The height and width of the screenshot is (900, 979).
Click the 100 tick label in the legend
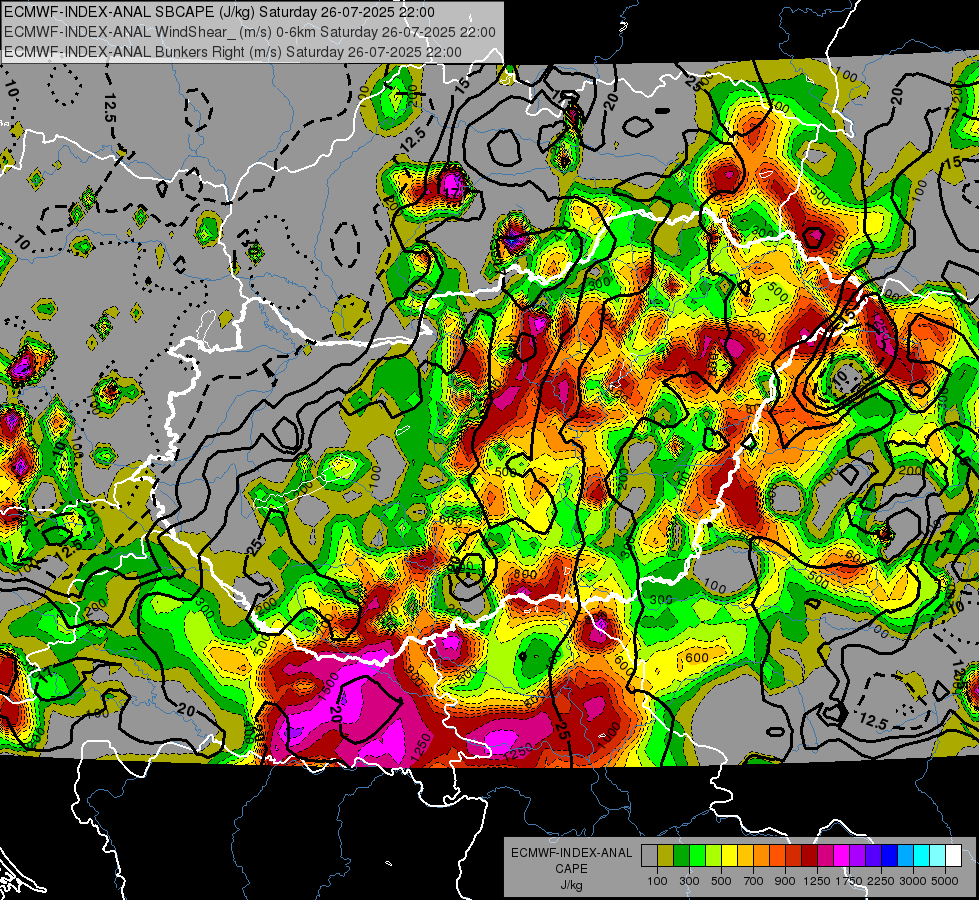coord(657,881)
